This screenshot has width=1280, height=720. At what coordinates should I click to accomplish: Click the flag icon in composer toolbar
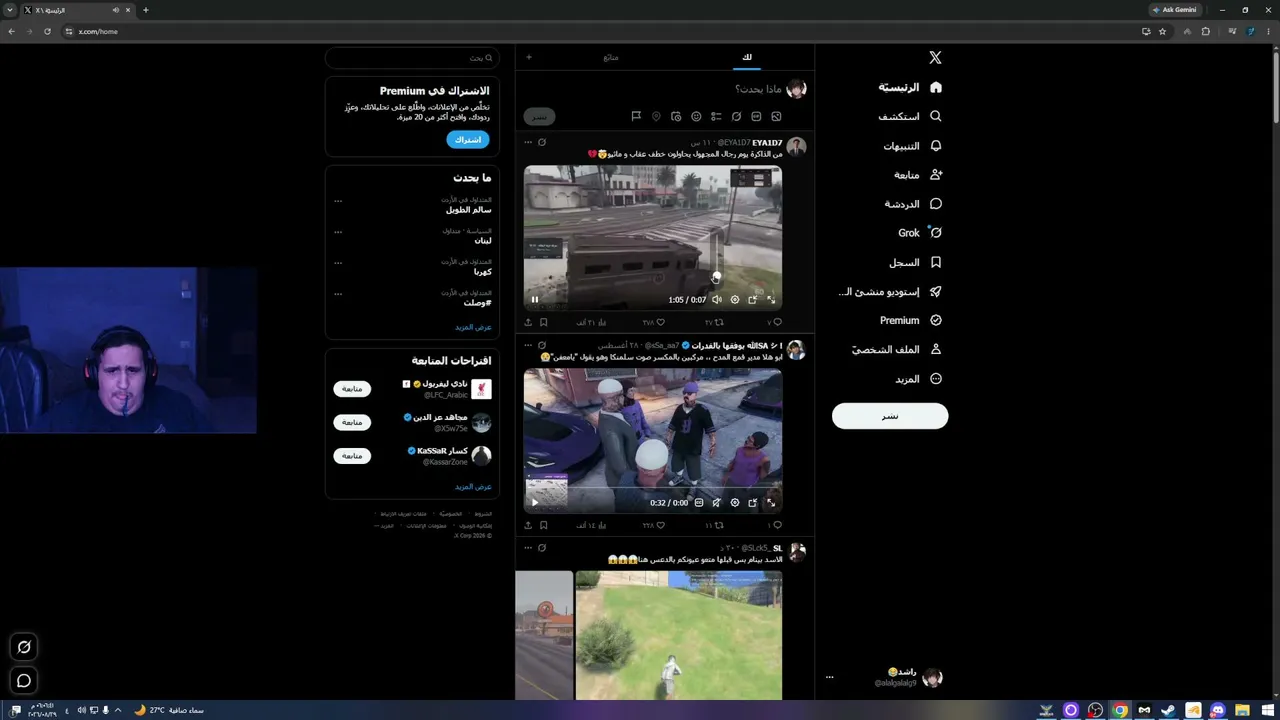(x=636, y=117)
